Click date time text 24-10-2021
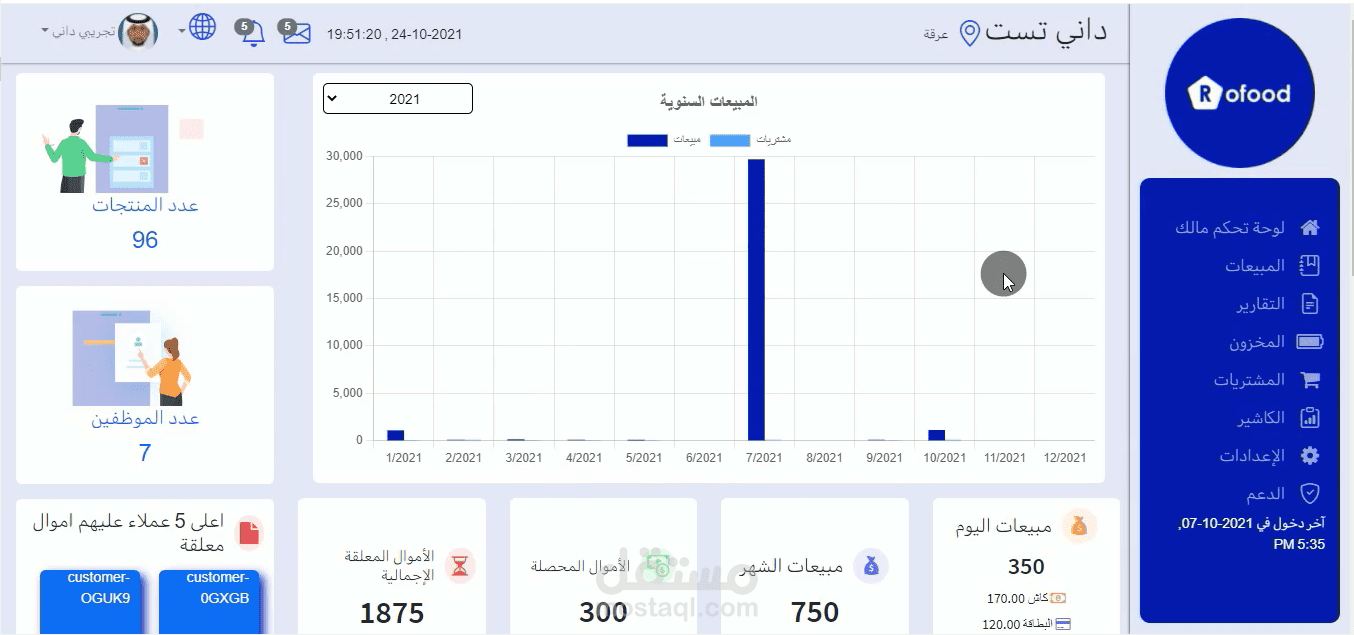This screenshot has height=635, width=1354. pos(394,34)
